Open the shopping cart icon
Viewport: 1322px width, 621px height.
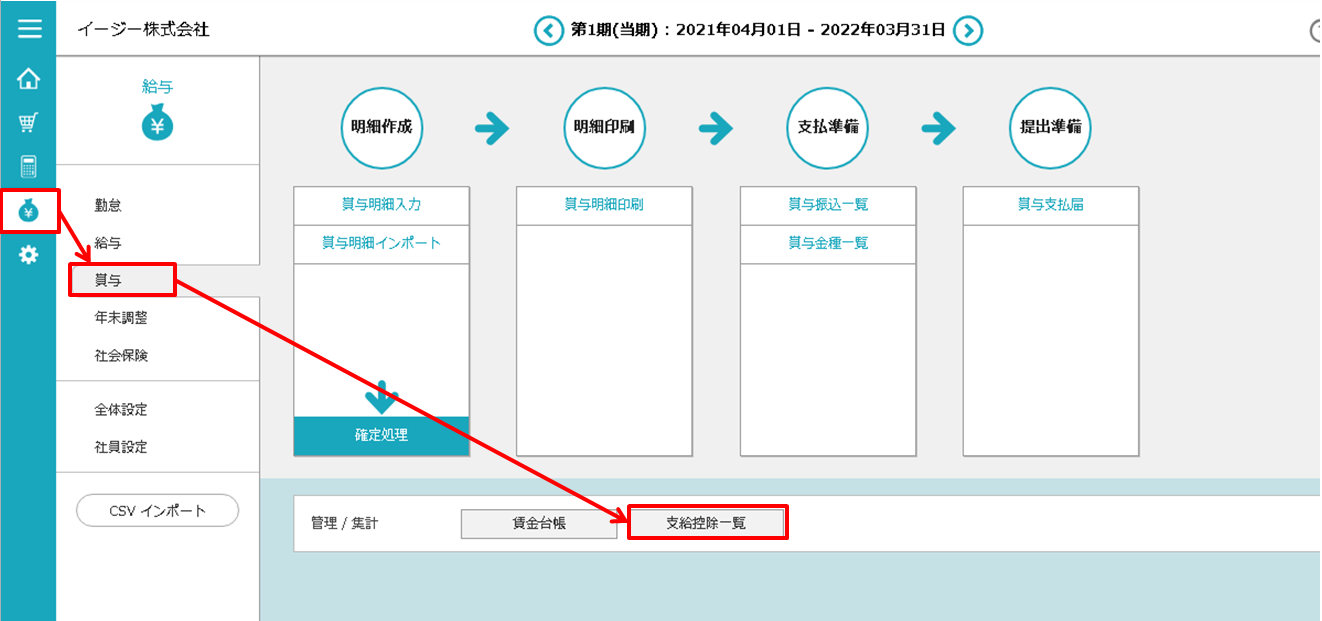29,123
